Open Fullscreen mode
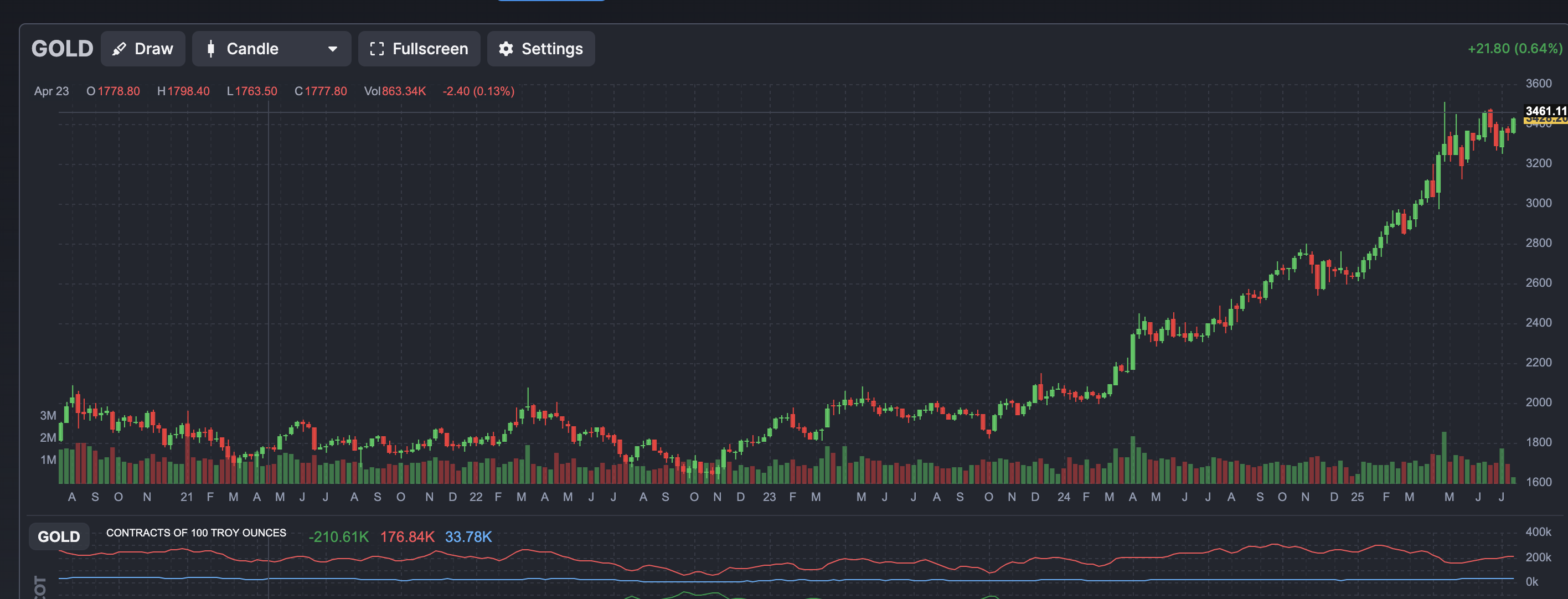 click(x=419, y=49)
